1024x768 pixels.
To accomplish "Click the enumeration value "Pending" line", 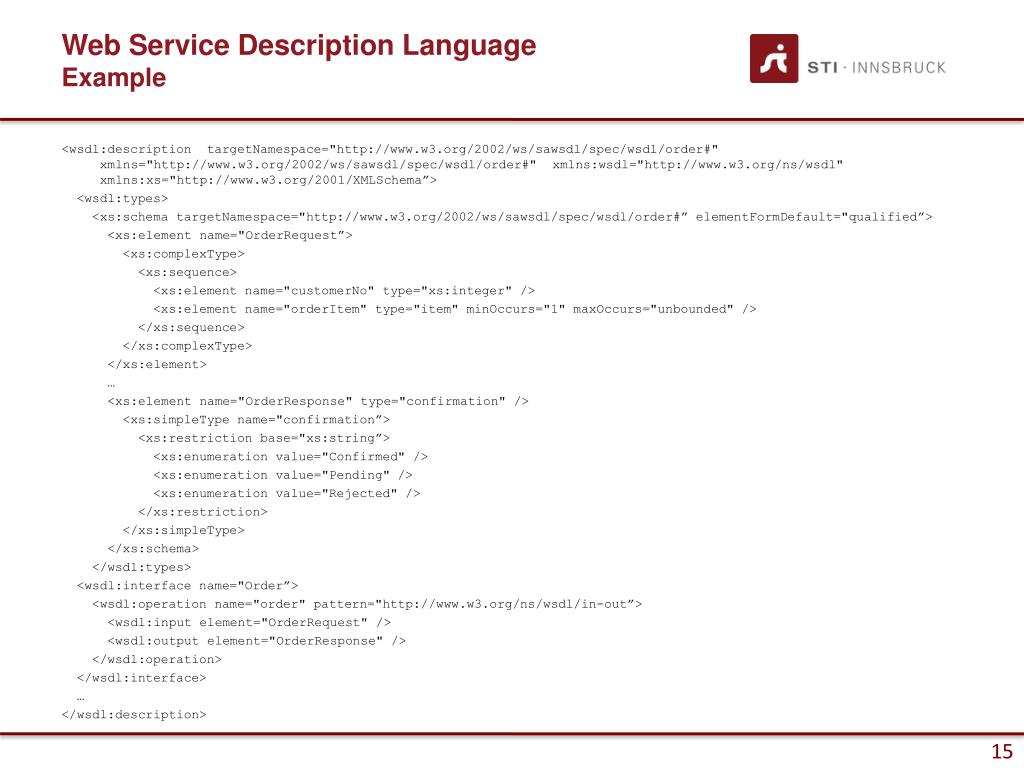I will point(283,475).
